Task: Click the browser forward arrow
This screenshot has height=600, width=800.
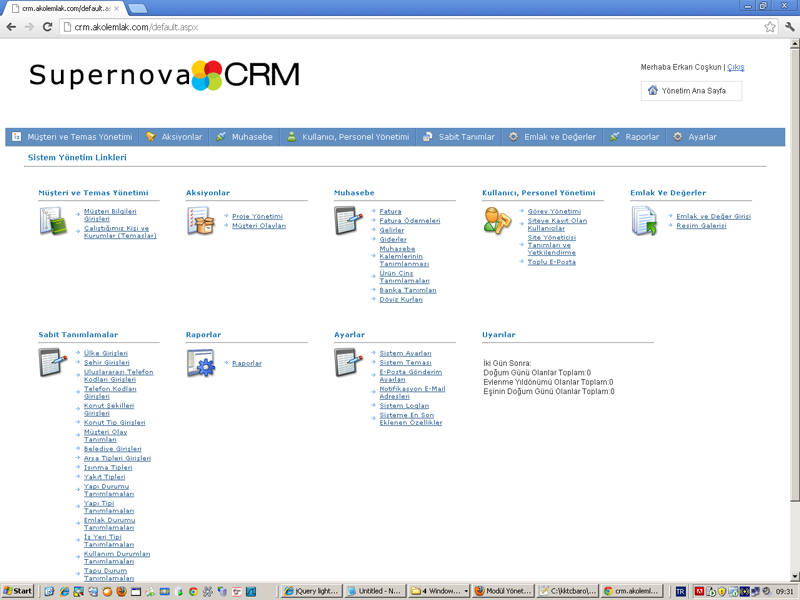Action: [x=29, y=27]
